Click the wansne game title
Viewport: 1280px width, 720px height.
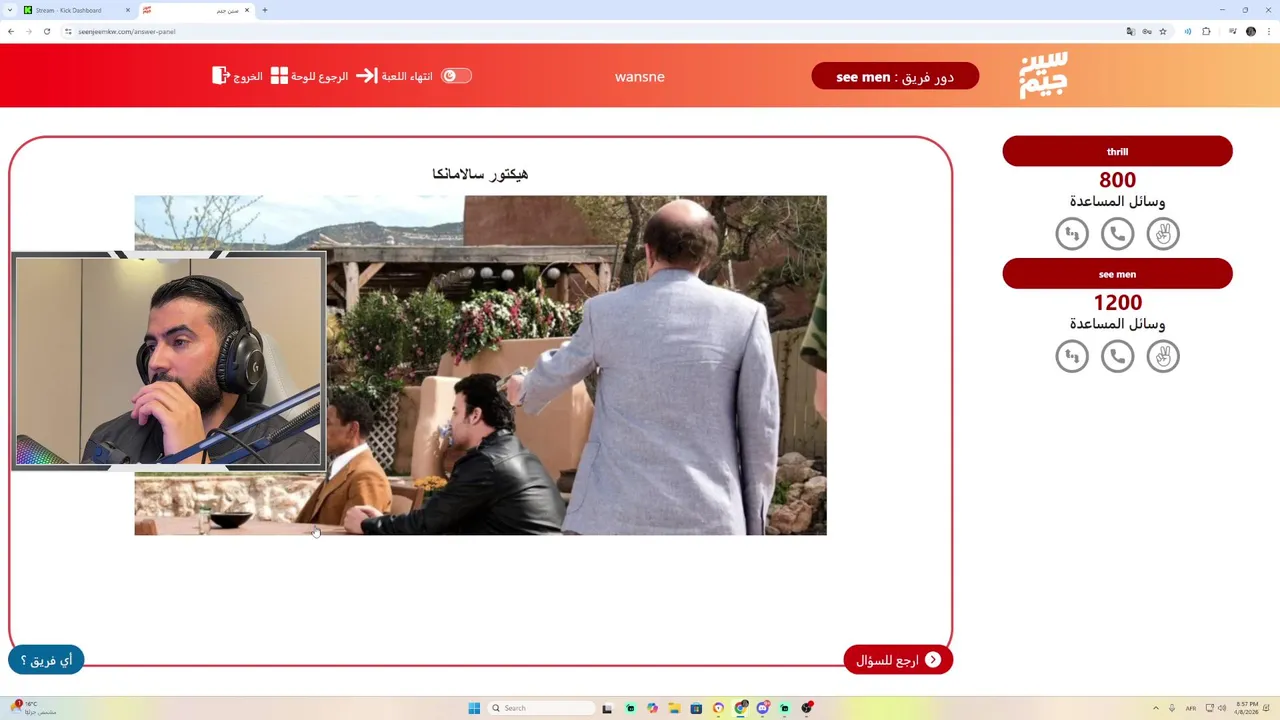pyautogui.click(x=640, y=77)
